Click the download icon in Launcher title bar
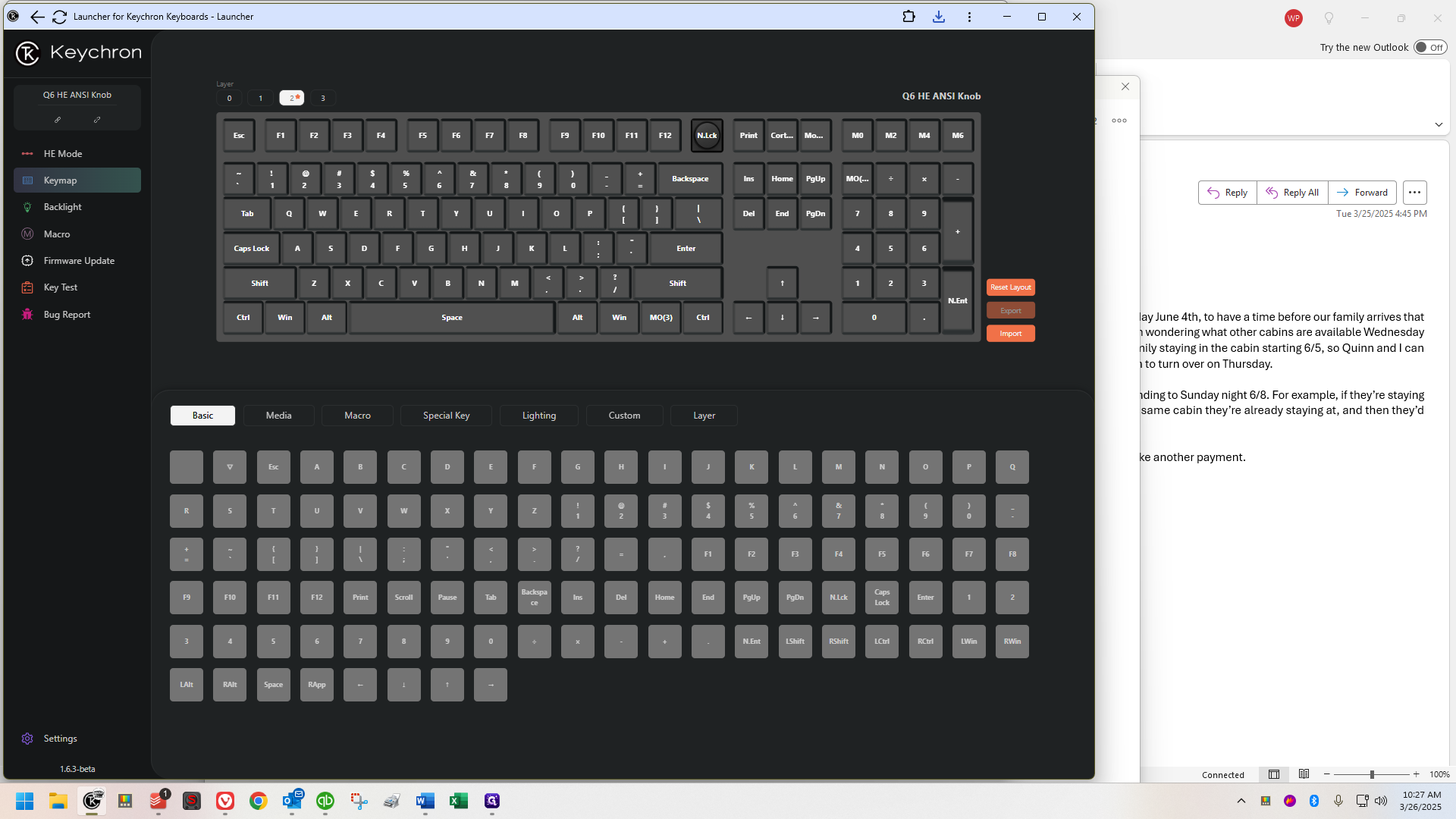1456x819 pixels. tap(939, 17)
